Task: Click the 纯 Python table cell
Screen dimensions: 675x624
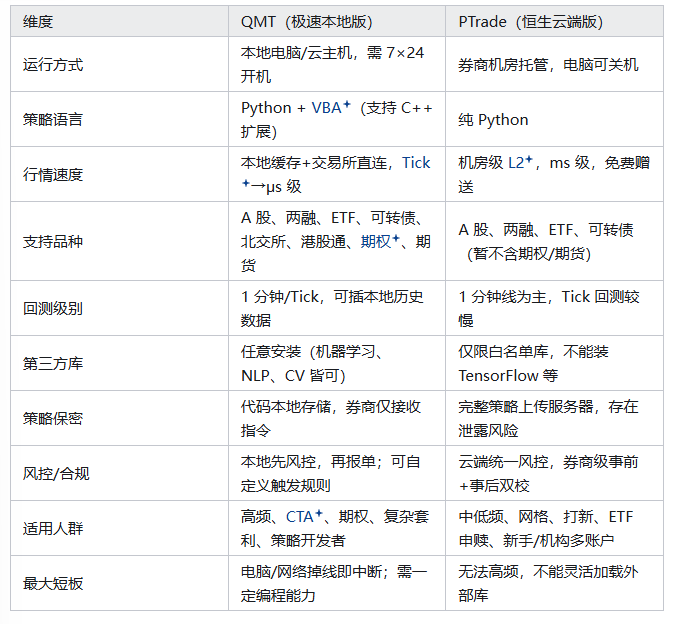Action: [x=494, y=119]
